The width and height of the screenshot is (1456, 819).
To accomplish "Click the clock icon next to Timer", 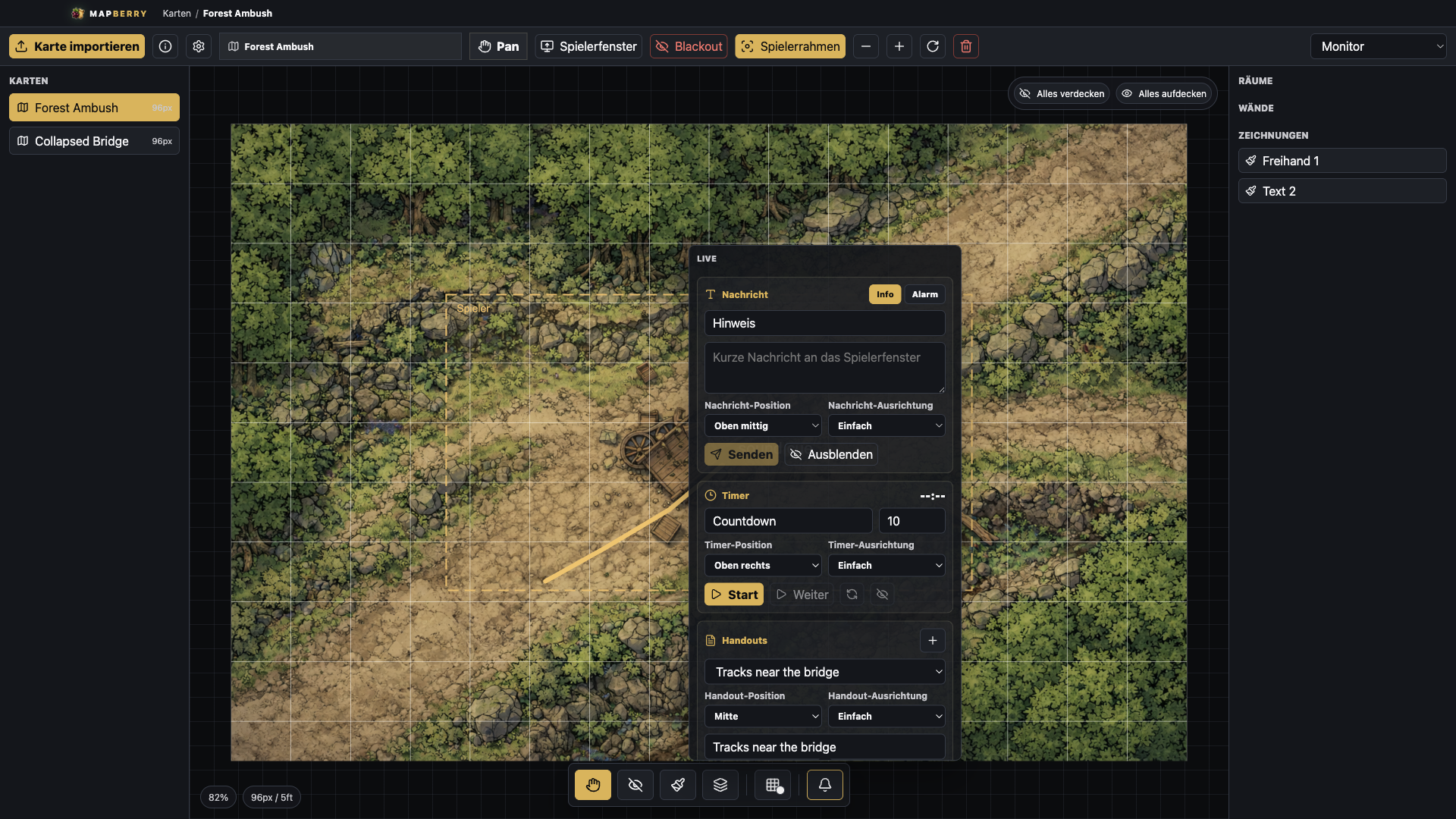I will tap(711, 495).
